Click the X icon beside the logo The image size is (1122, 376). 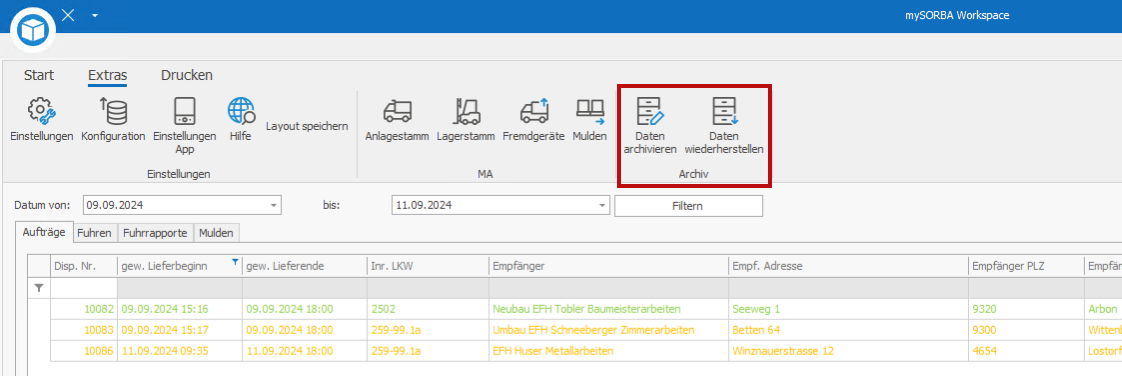68,15
